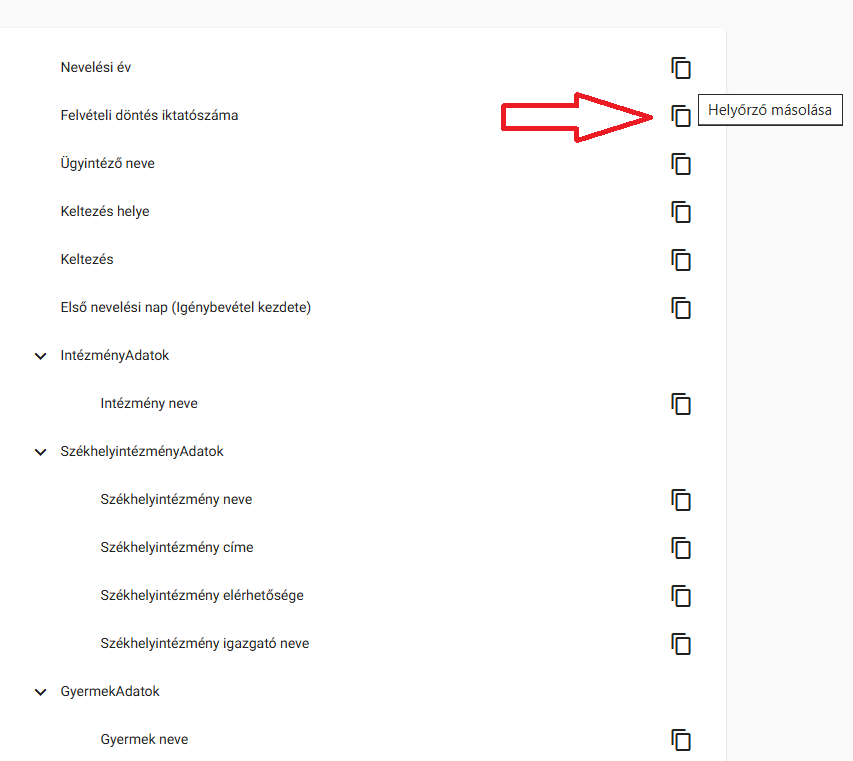Click the Székhelyintézmény igazgató neve text
This screenshot has width=853, height=761.
click(205, 643)
